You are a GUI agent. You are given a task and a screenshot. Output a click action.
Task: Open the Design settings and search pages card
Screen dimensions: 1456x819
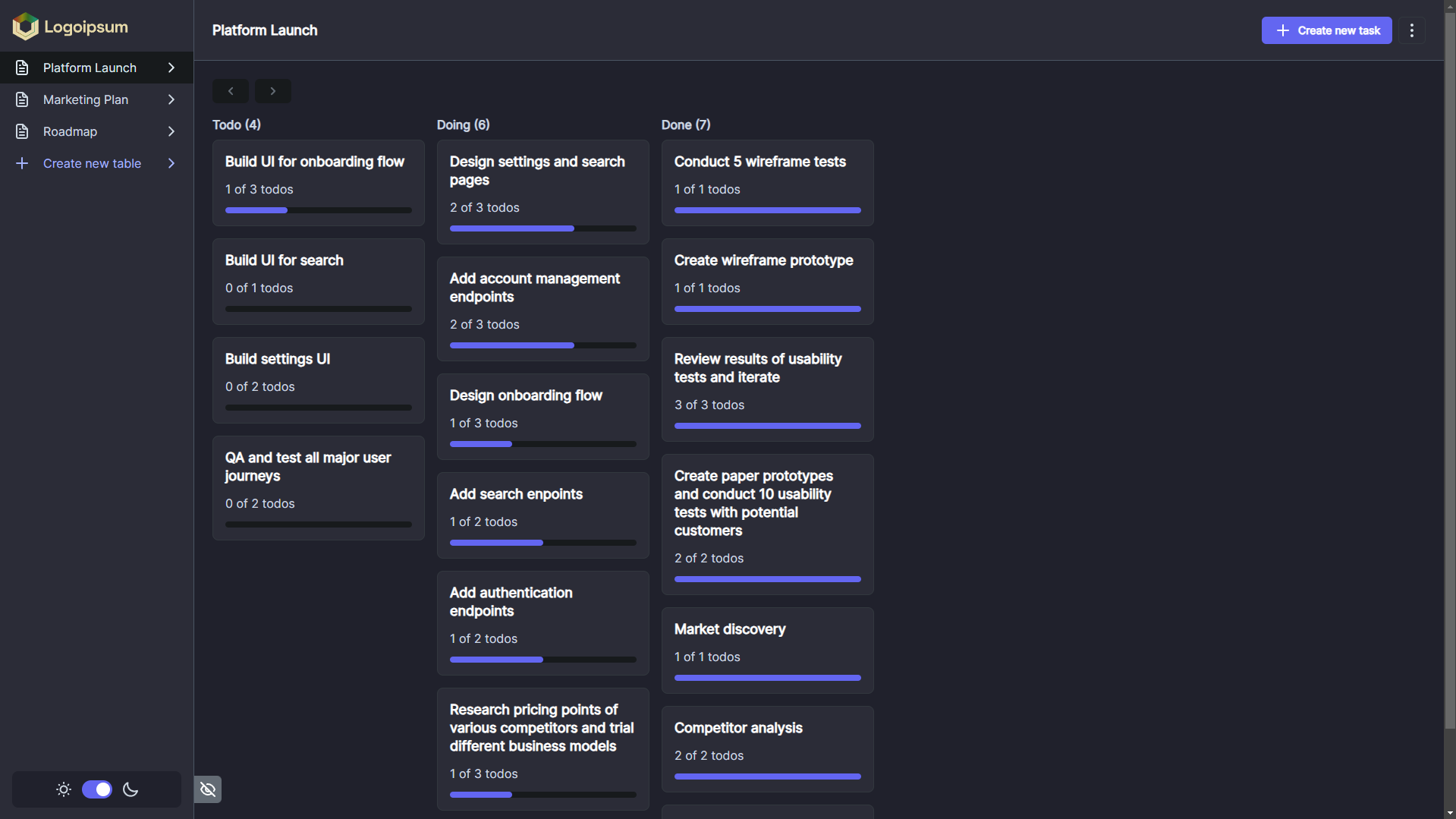(x=543, y=192)
